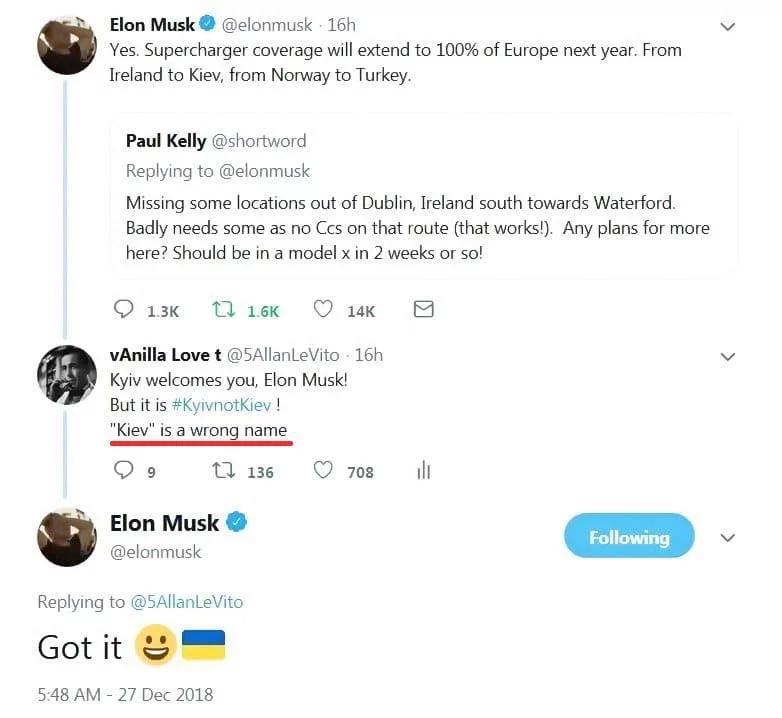Expand options chevron on vAnilla Love t tweet

click(728, 356)
